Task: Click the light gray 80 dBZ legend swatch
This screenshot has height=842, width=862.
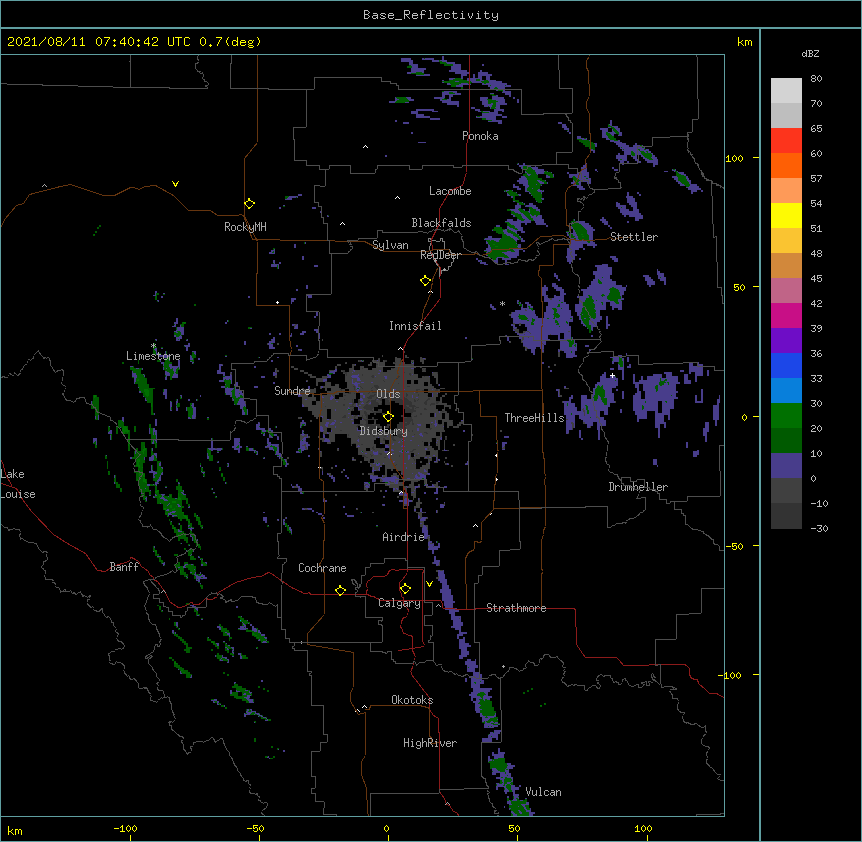Action: click(786, 91)
